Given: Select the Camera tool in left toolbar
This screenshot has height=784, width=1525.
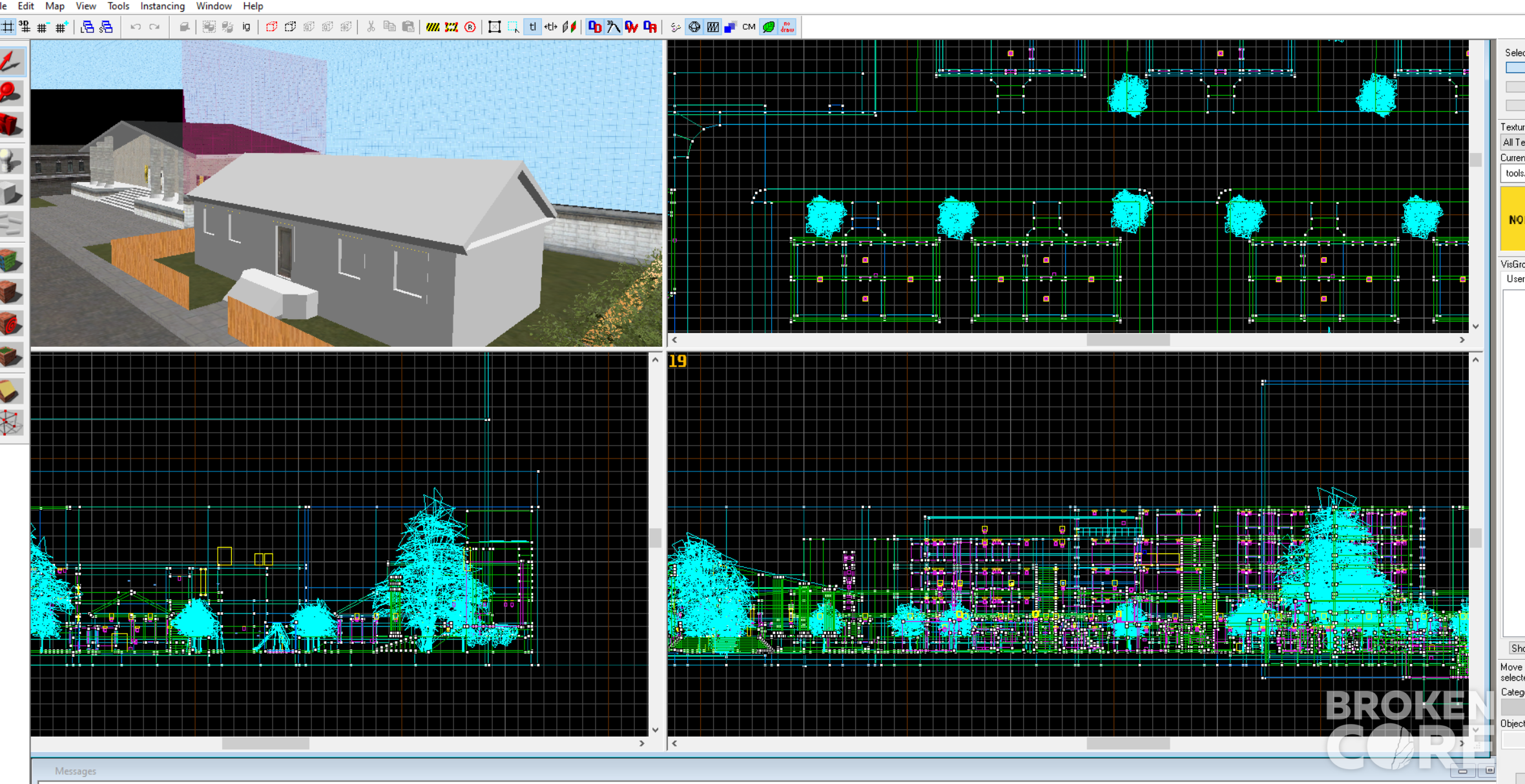Looking at the screenshot, I should 11,124.
